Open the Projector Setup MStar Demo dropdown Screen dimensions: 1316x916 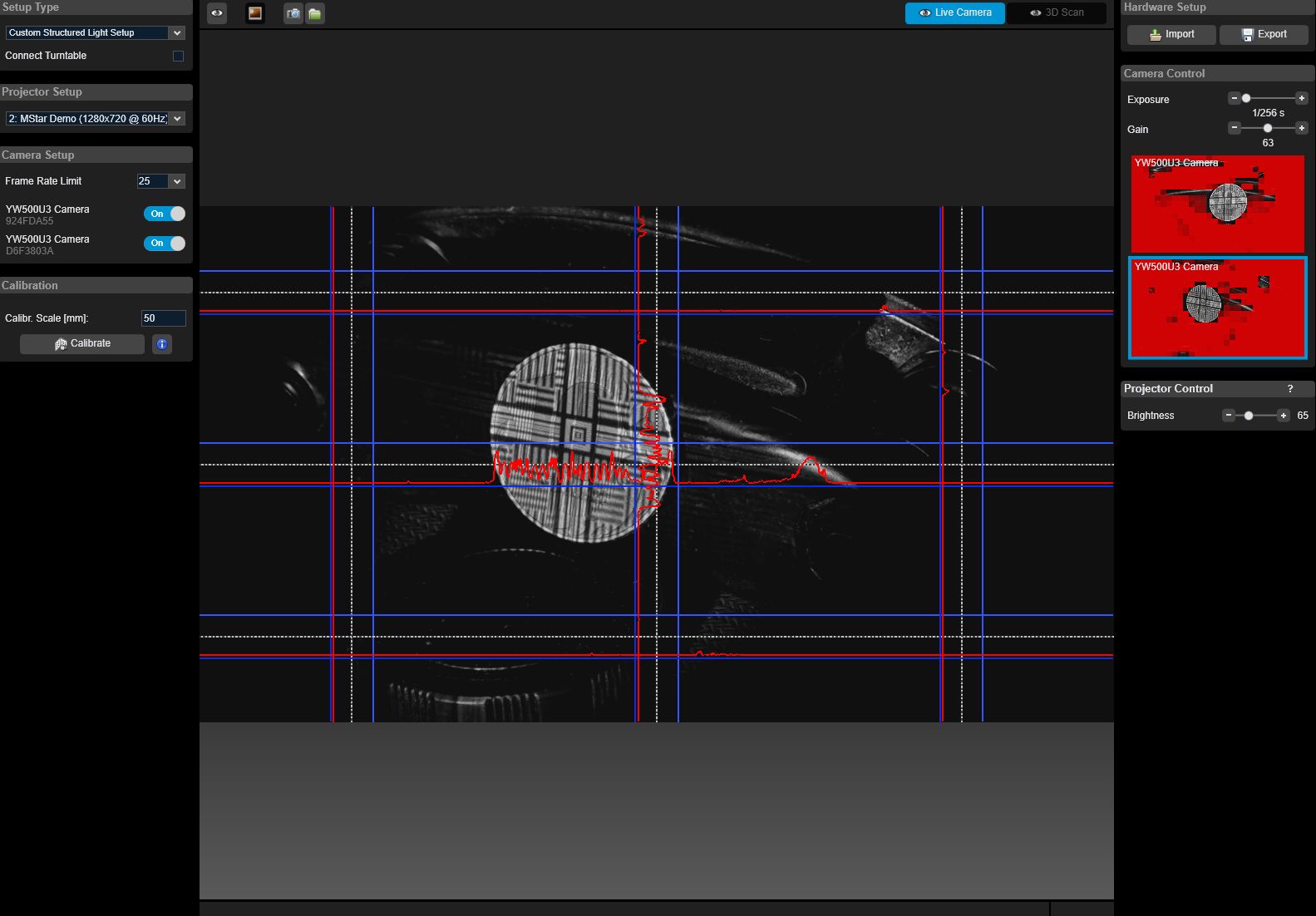[x=95, y=119]
